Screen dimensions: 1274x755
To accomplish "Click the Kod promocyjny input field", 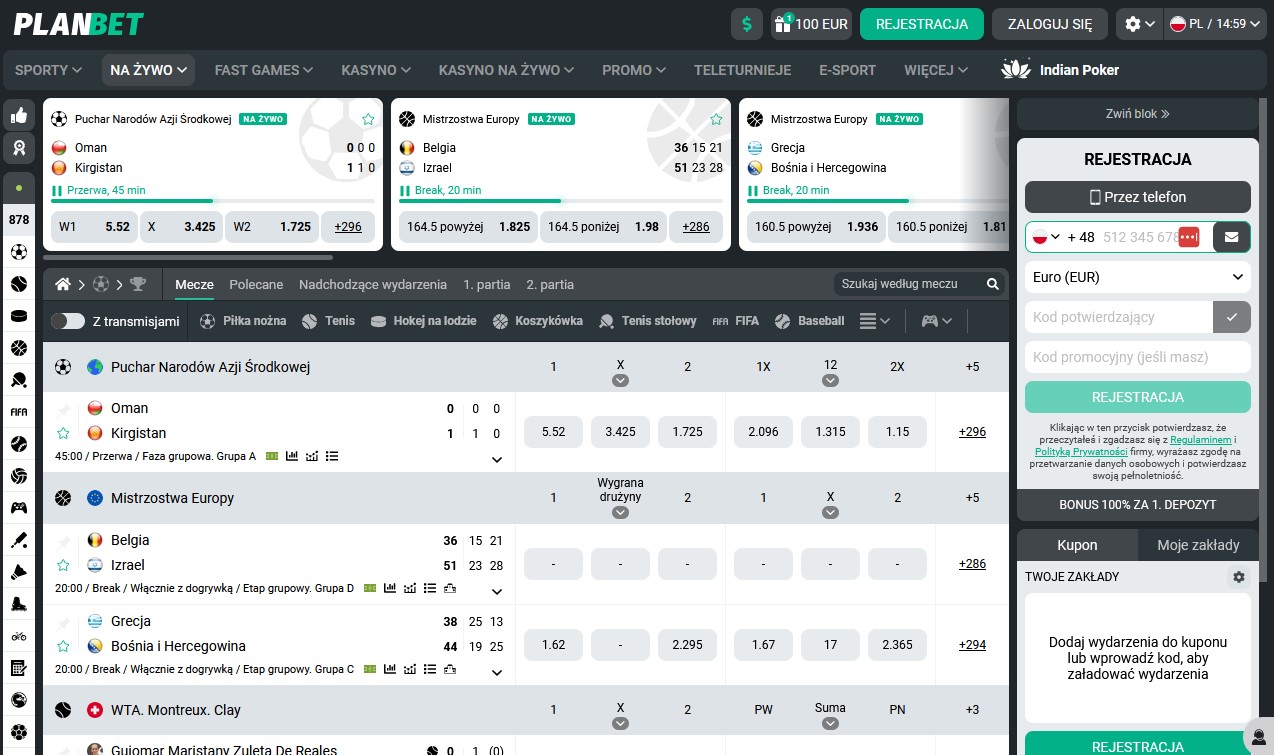I will point(1137,357).
